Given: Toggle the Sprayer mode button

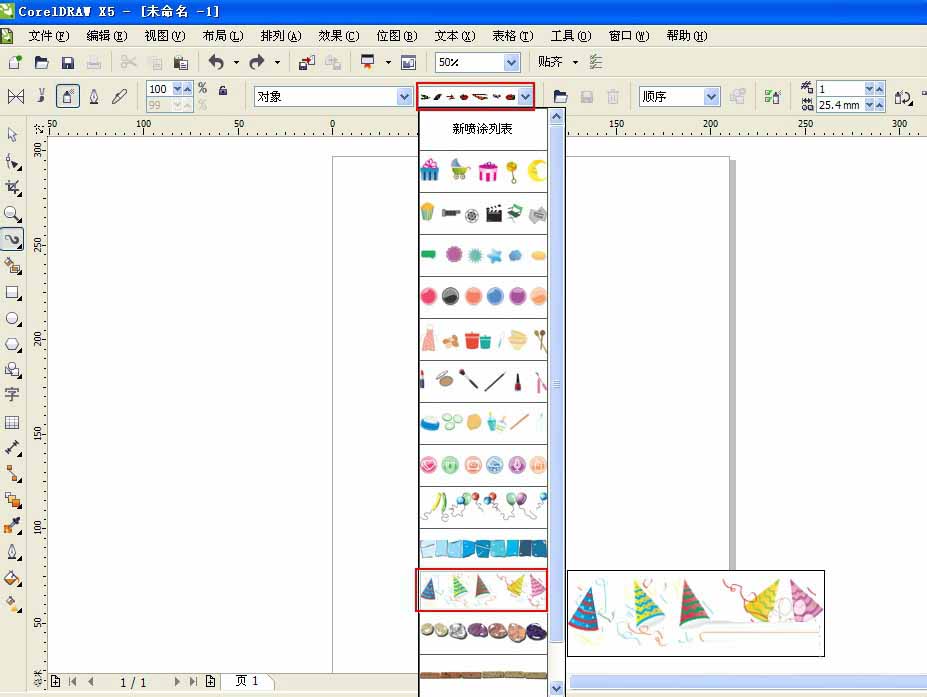Looking at the screenshot, I should tap(67, 96).
